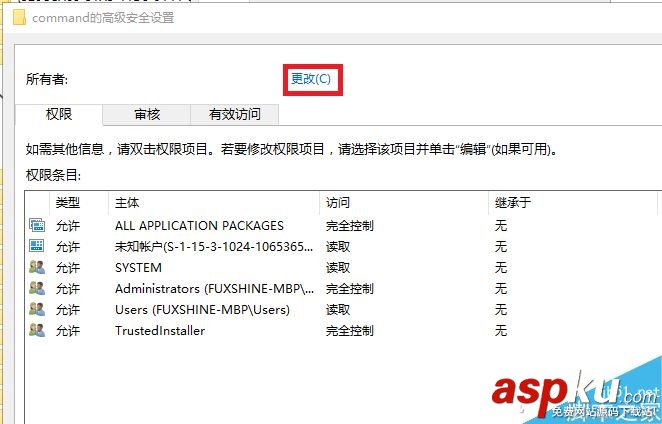Click 读取 in the SYSTEM row
Viewport: 662px width, 424px height.
click(338, 268)
